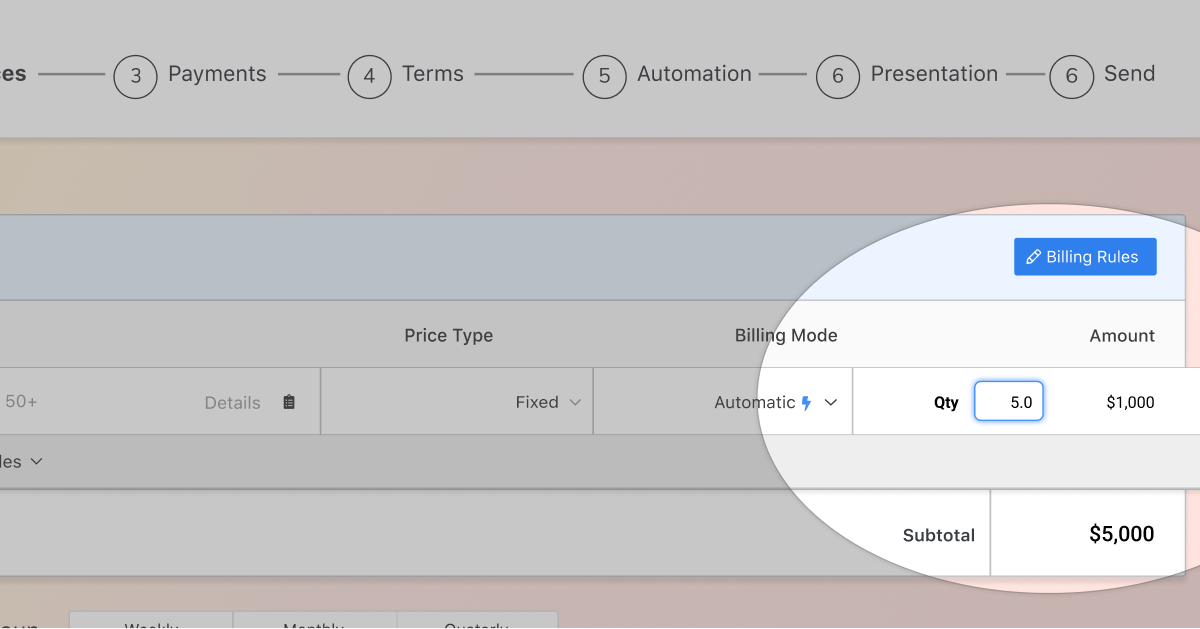The image size is (1200, 629).
Task: Click the lightning bolt icon beside Automatic
Action: tap(806, 403)
